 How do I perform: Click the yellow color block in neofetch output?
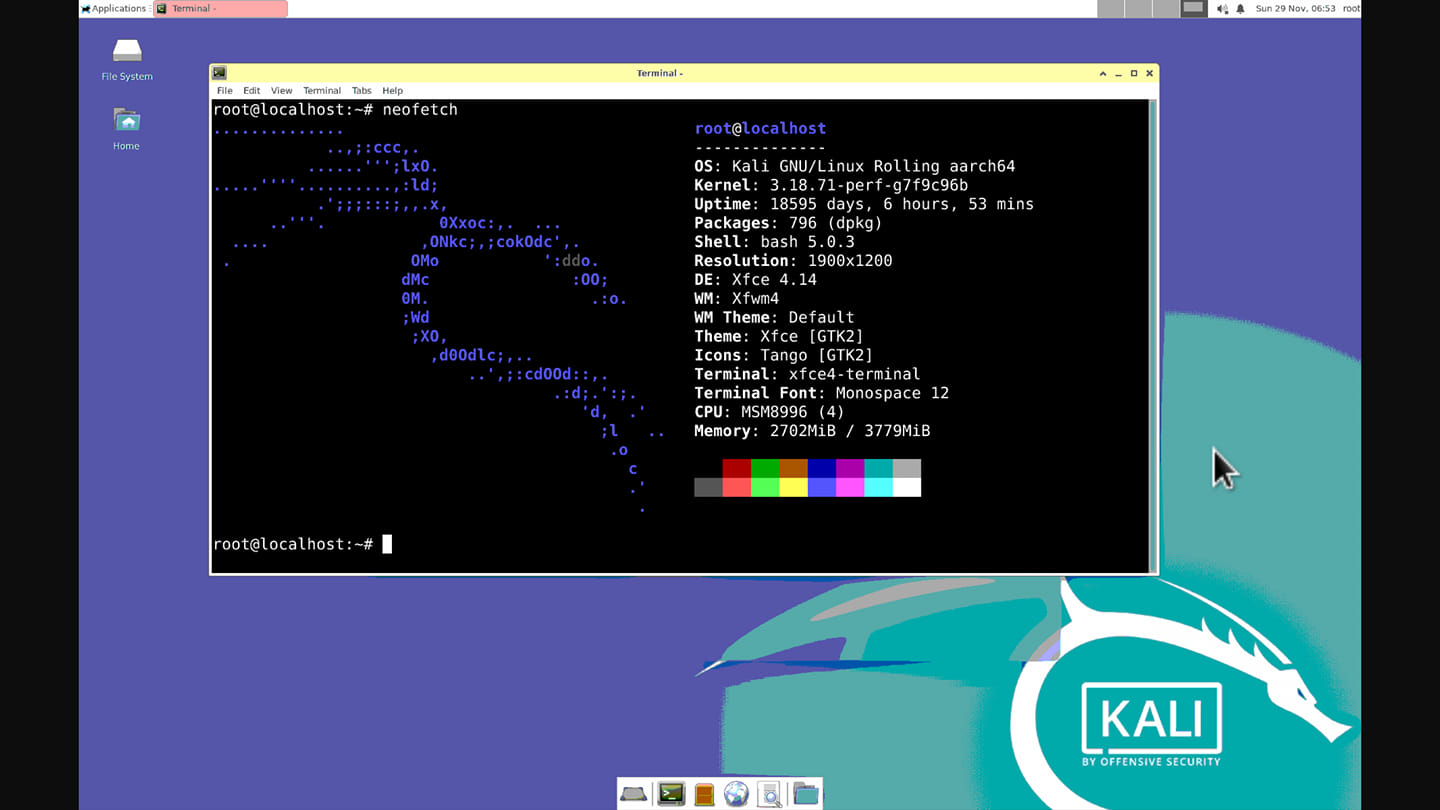point(793,487)
